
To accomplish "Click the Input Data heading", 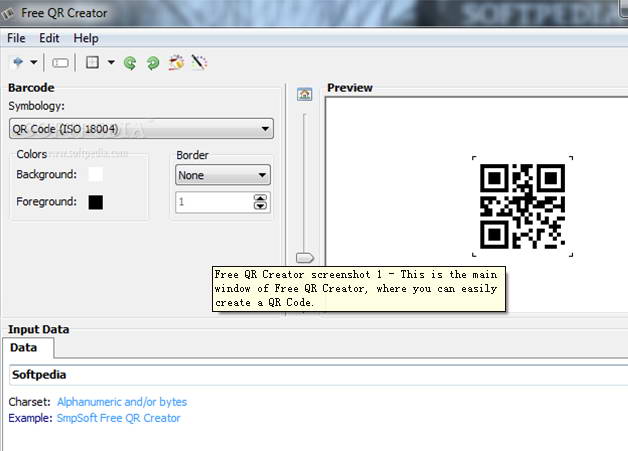I will tap(39, 329).
